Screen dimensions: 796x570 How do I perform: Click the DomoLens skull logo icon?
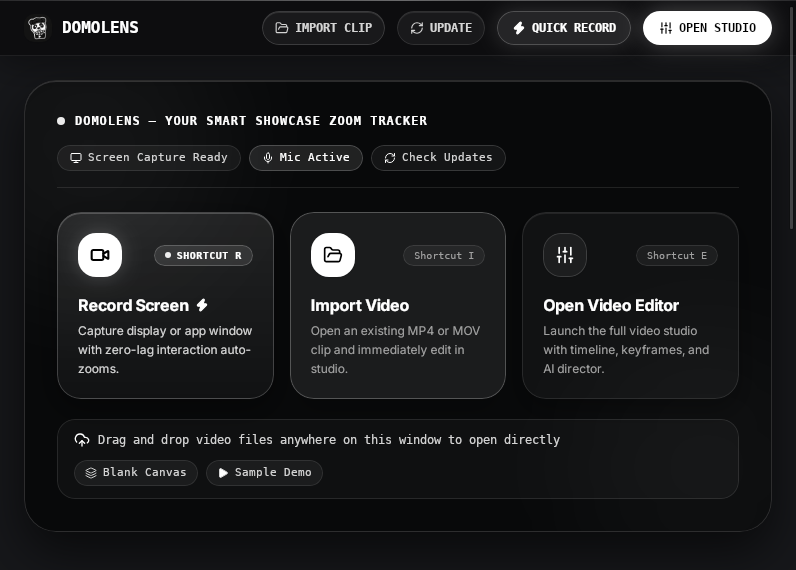click(x=38, y=28)
